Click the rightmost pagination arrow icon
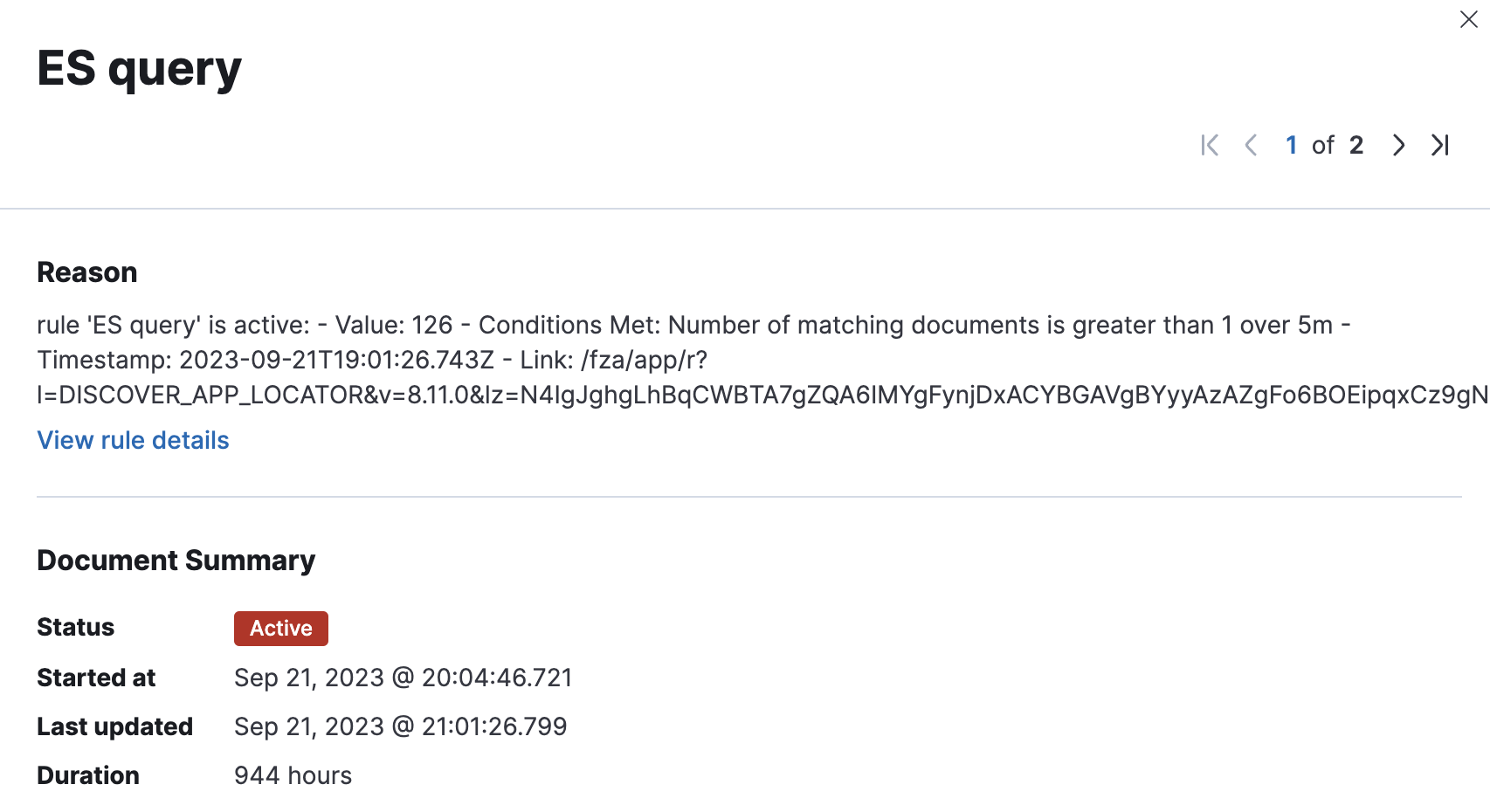The image size is (1490, 812). 1439,145
